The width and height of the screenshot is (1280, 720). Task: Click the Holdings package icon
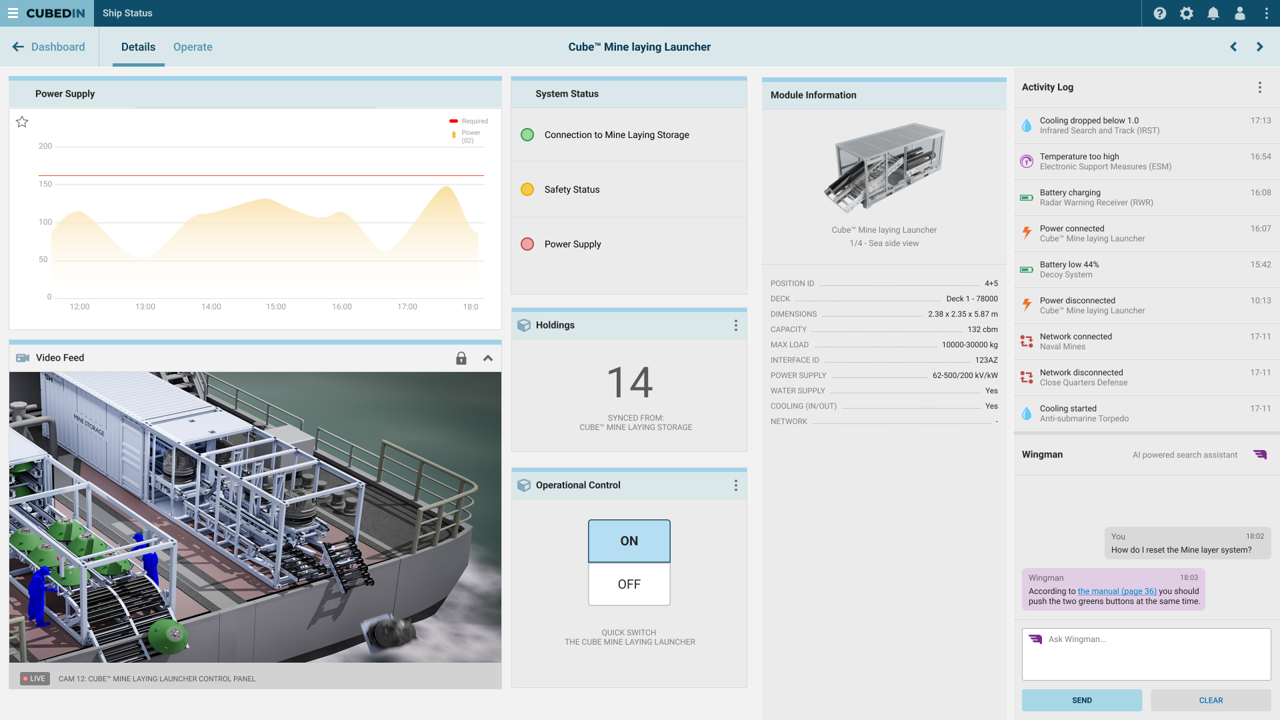click(x=523, y=324)
